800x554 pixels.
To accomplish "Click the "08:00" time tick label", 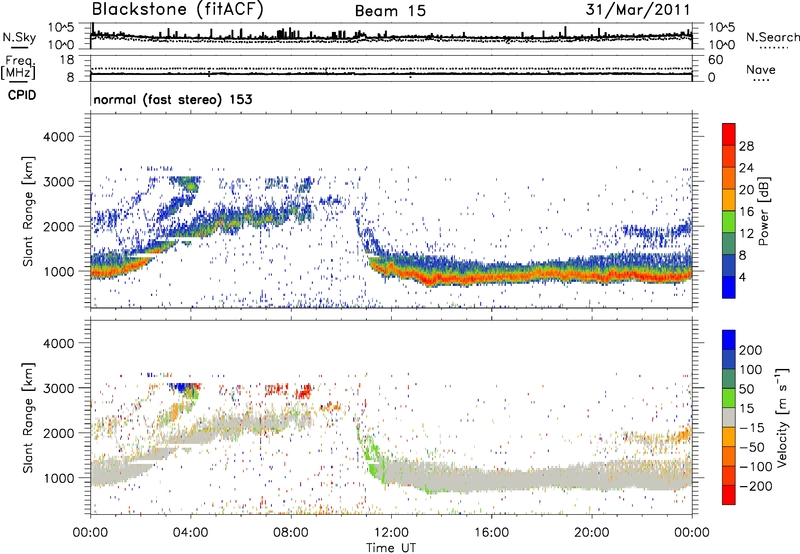I will [x=291, y=533].
